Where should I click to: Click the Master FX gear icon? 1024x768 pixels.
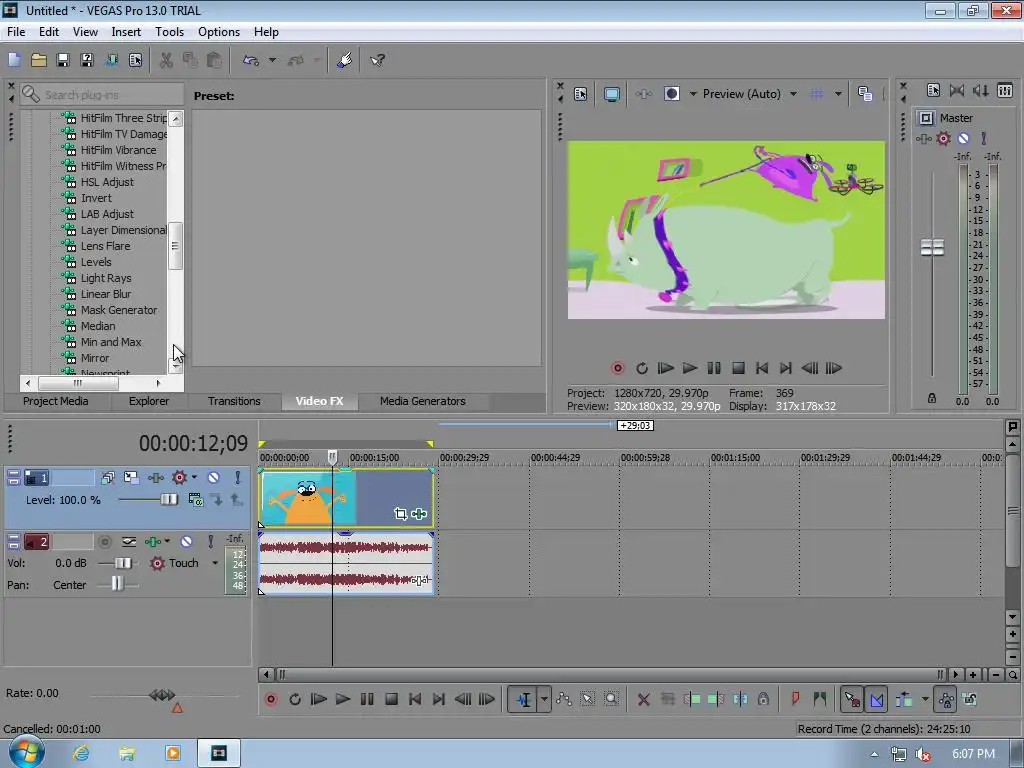943,138
